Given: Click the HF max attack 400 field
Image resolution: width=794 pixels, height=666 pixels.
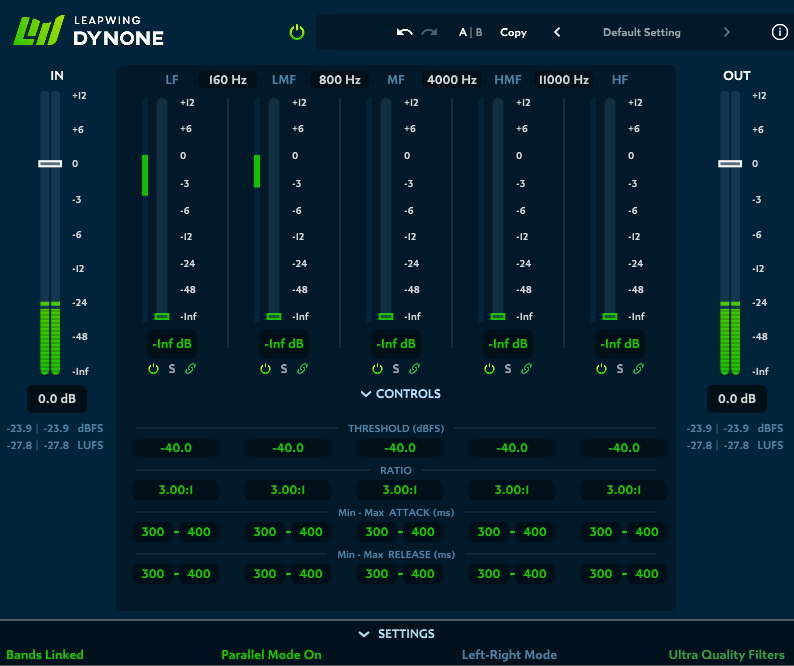Looking at the screenshot, I should point(647,532).
